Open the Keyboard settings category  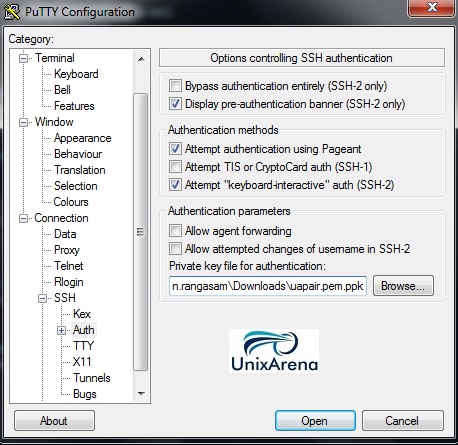76,74
